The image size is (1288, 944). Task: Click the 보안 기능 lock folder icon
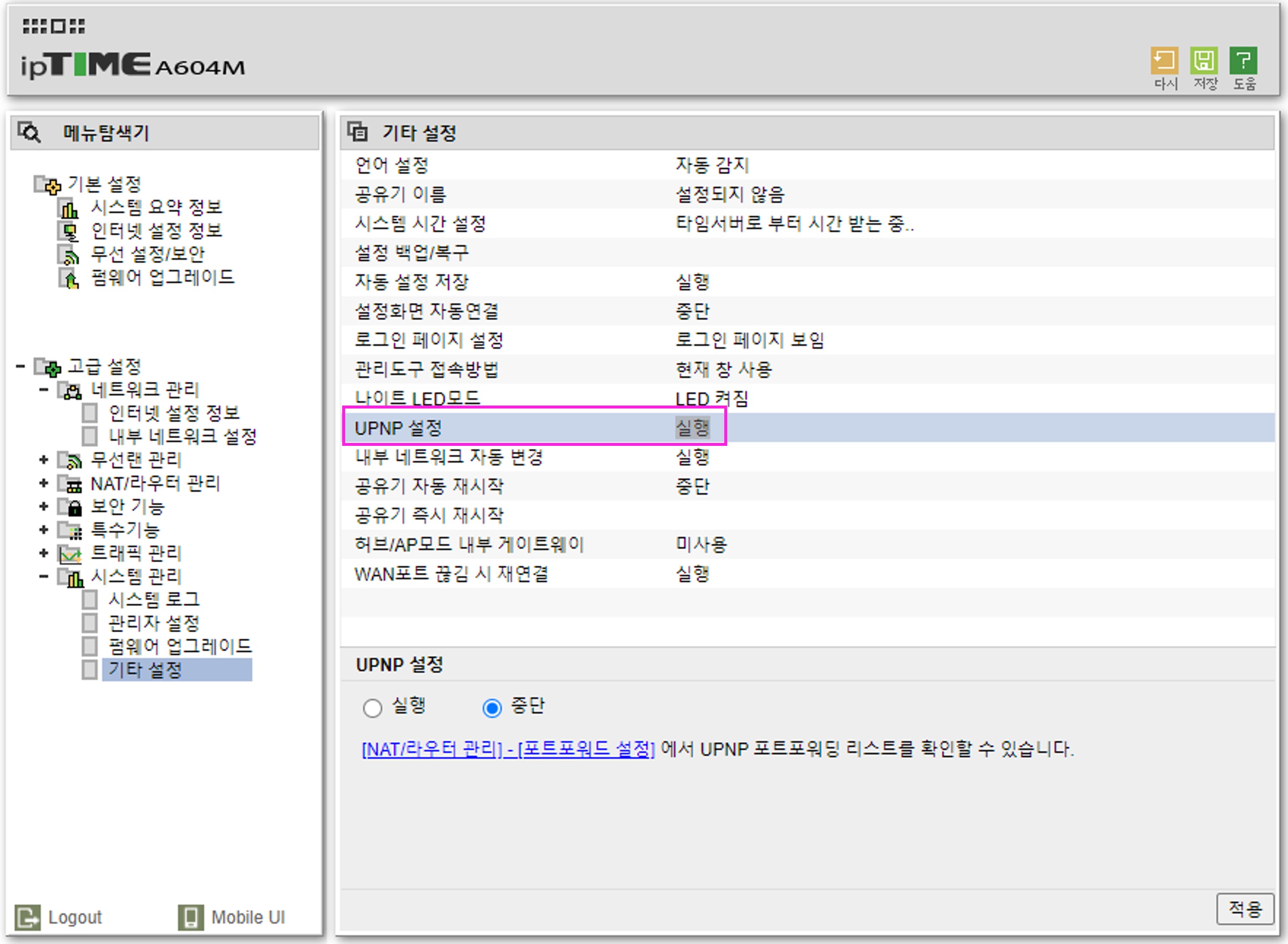click(x=71, y=507)
